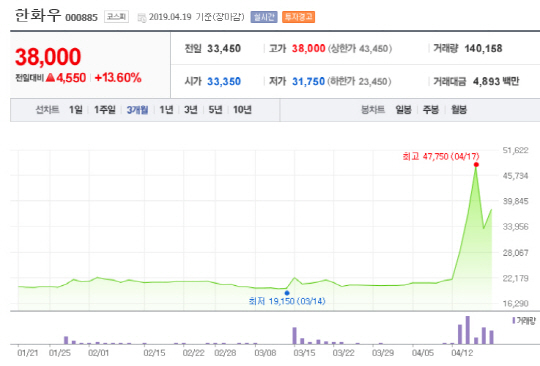Click the 01/21 date axis label

click(x=28, y=353)
